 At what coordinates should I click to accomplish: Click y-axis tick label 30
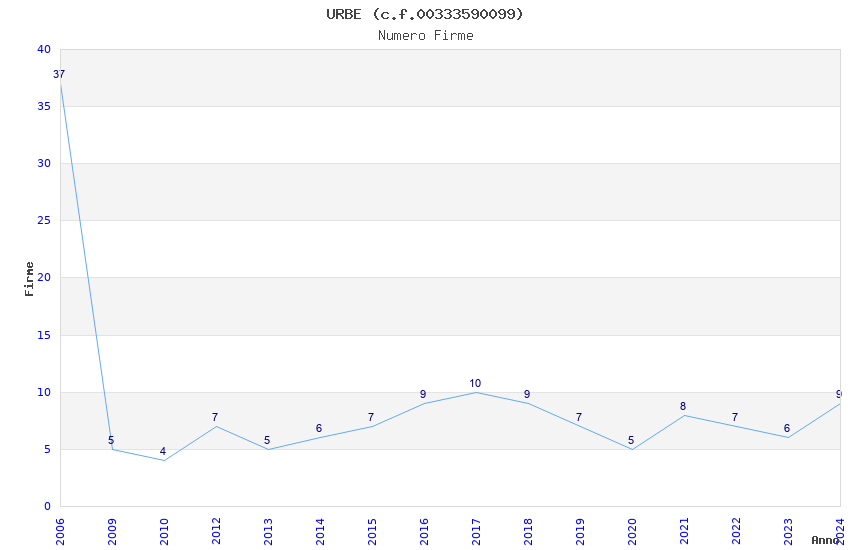(44, 163)
